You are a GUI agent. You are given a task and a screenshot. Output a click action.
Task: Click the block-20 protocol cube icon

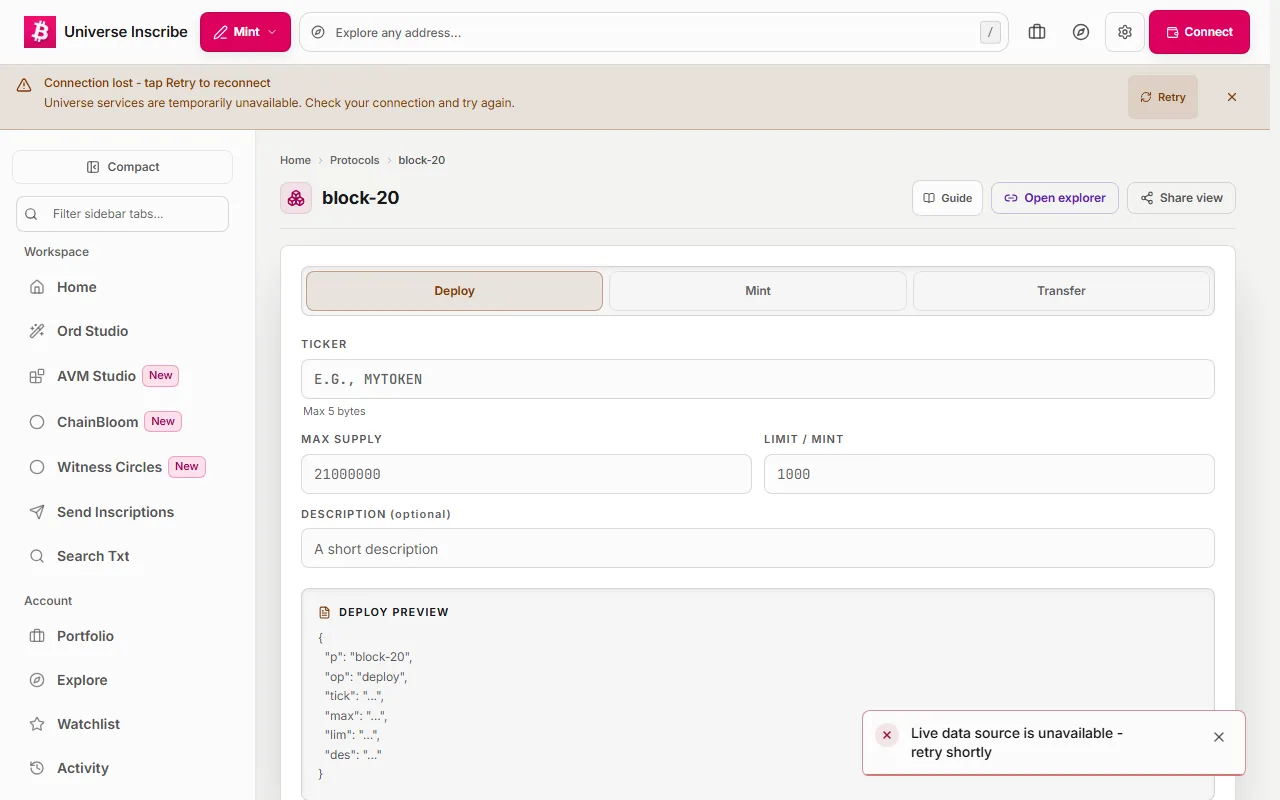click(x=296, y=198)
